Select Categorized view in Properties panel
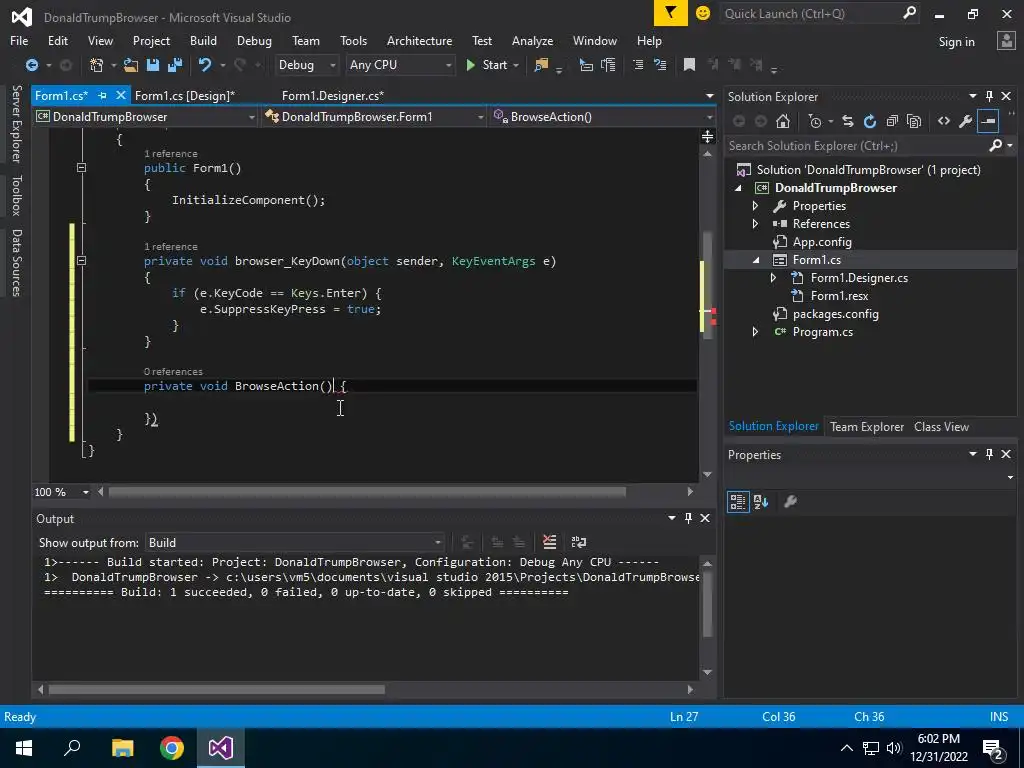The width and height of the screenshot is (1024, 768). [x=738, y=502]
